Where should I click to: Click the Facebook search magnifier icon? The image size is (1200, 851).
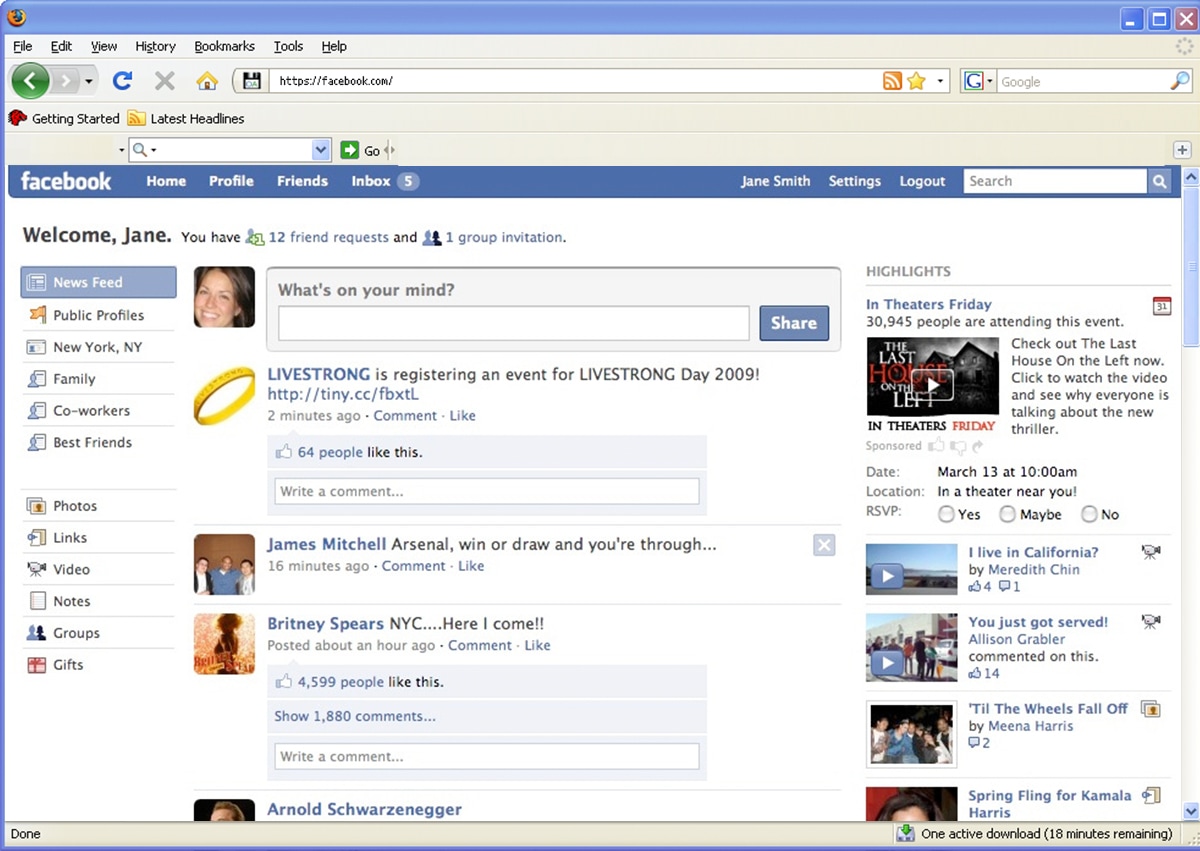(x=1159, y=181)
